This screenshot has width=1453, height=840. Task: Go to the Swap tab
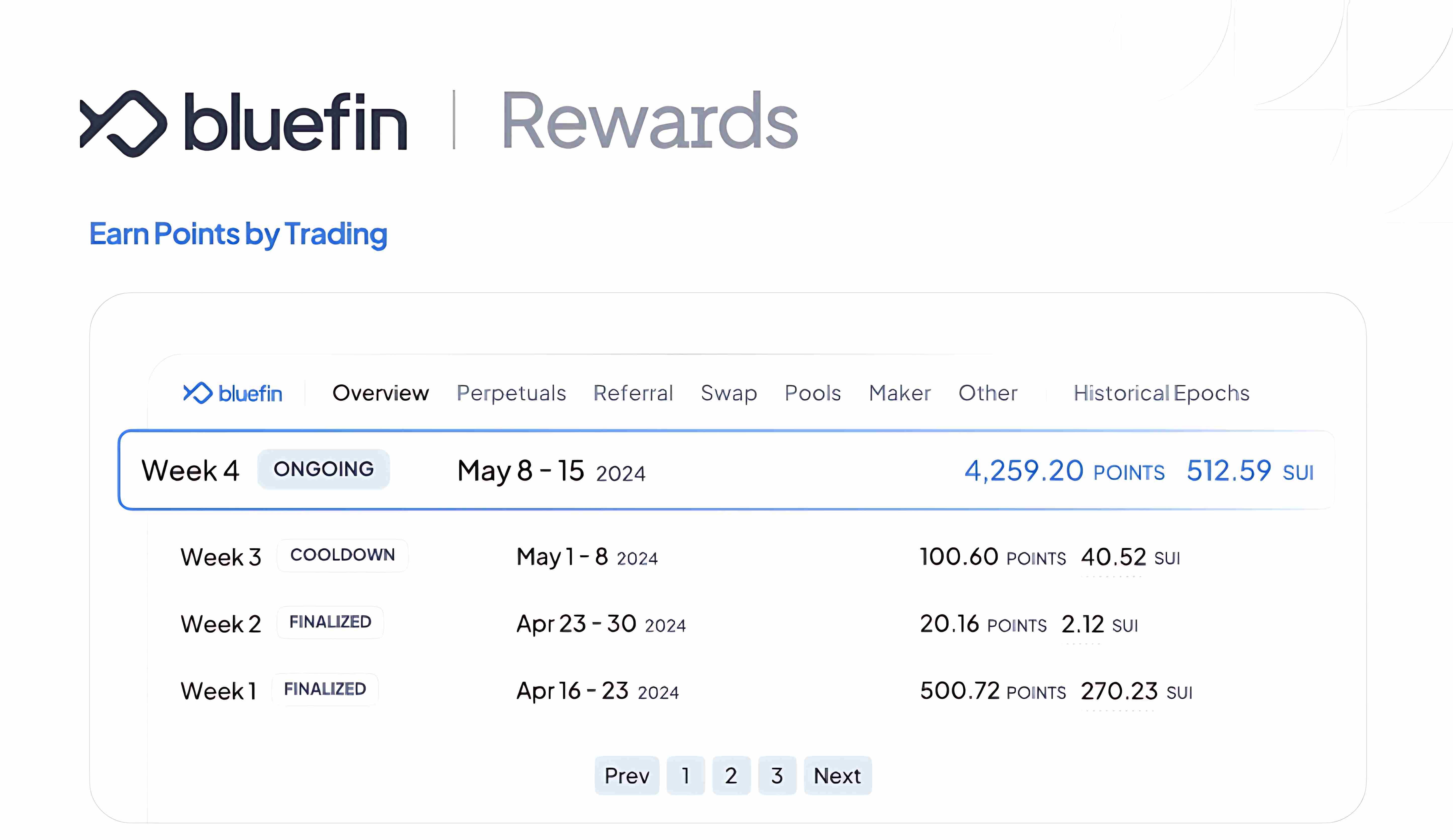(x=729, y=393)
